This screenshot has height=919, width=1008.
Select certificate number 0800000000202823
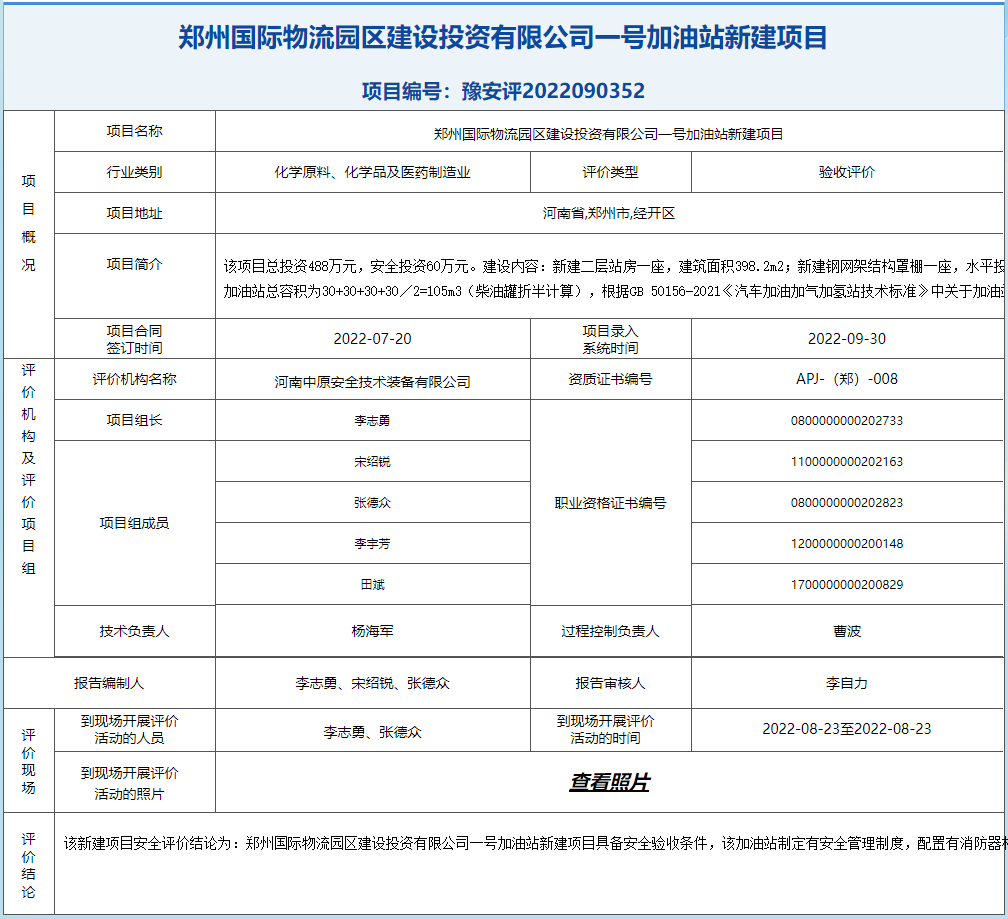(847, 503)
